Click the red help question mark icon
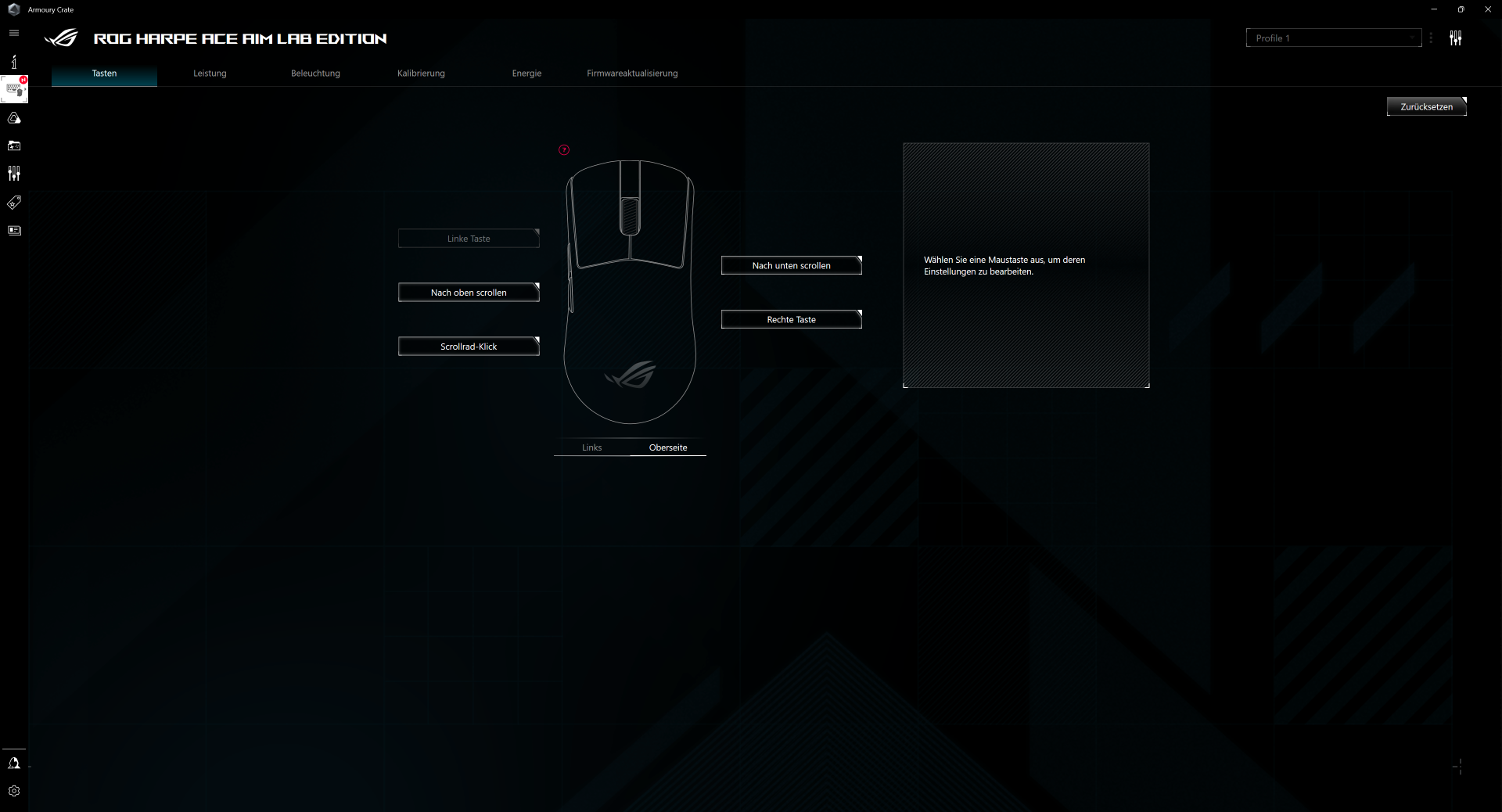 pyautogui.click(x=564, y=150)
